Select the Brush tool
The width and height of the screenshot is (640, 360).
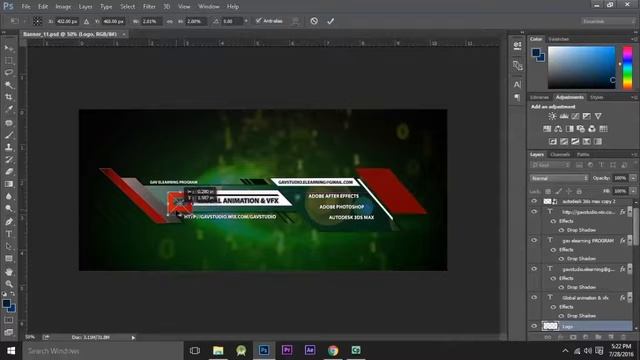(9, 135)
